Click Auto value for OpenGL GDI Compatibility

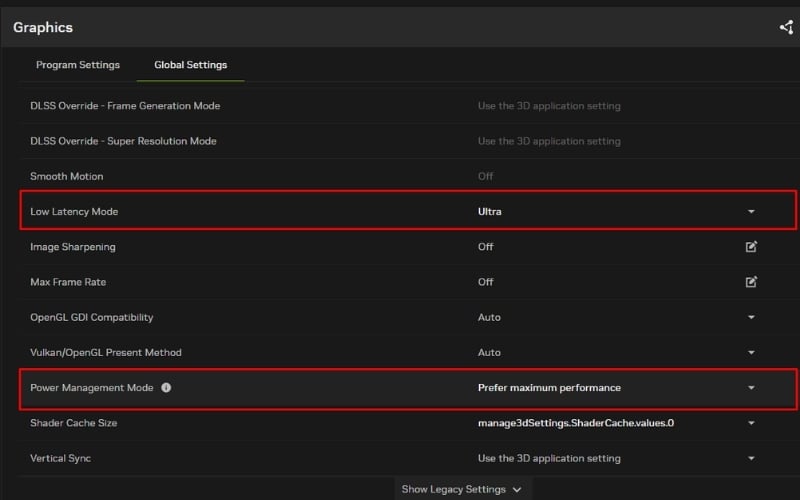(x=489, y=317)
